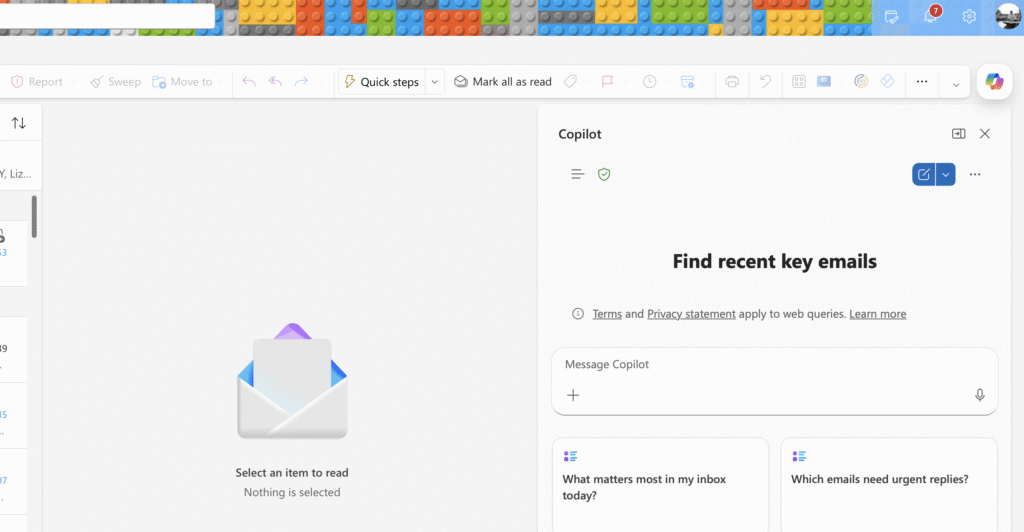1024x532 pixels.
Task: Click the green protection shield icon
Action: [x=604, y=174]
